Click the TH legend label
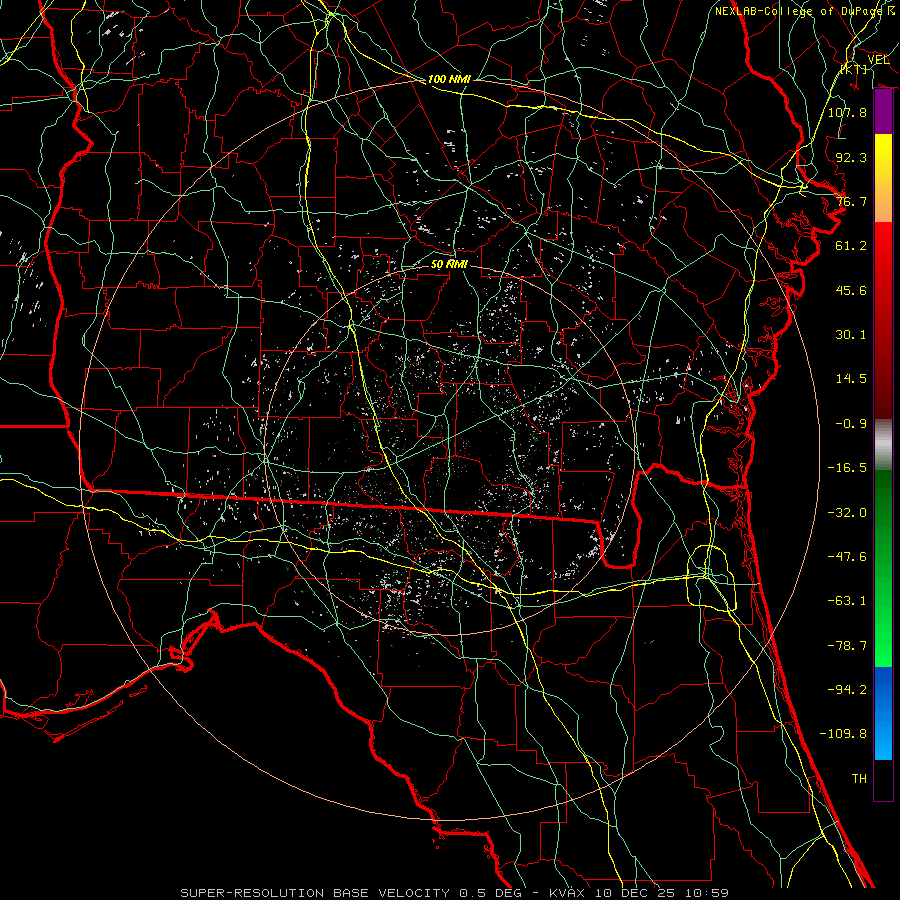Image resolution: width=900 pixels, height=900 pixels. click(x=859, y=779)
